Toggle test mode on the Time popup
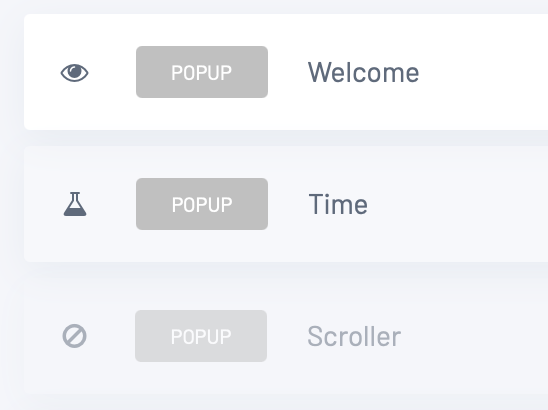This screenshot has height=410, width=548. click(x=75, y=204)
